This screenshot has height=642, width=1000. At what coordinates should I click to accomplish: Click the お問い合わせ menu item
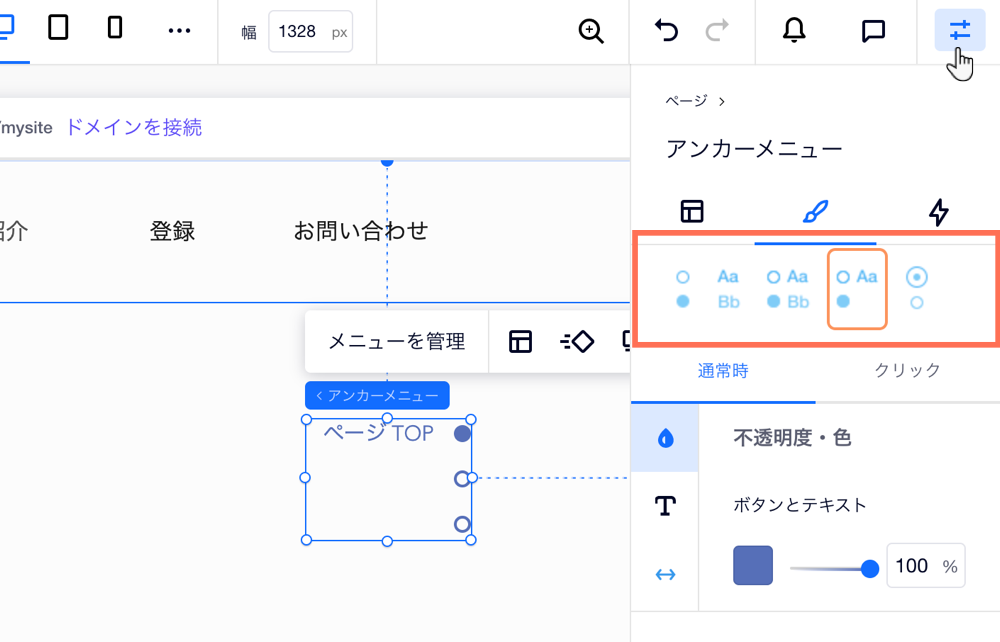tap(360, 231)
